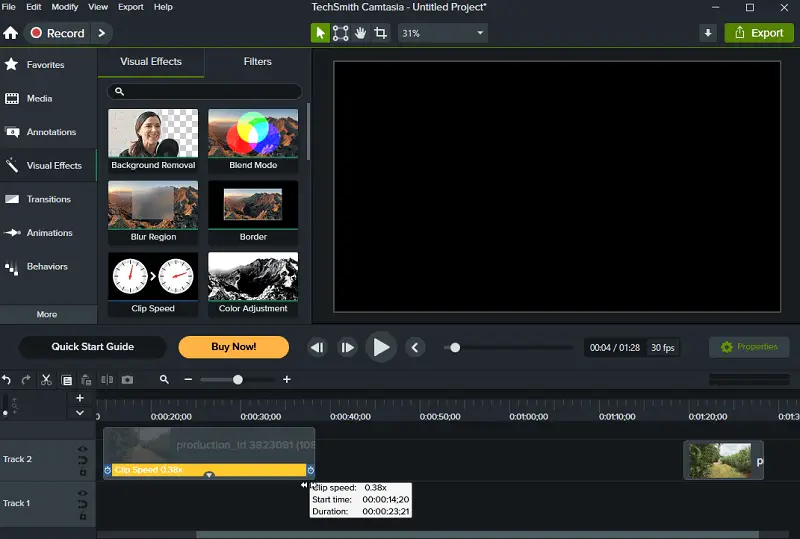This screenshot has height=539, width=800.
Task: Take a snapshot with the camera icon
Action: (127, 380)
